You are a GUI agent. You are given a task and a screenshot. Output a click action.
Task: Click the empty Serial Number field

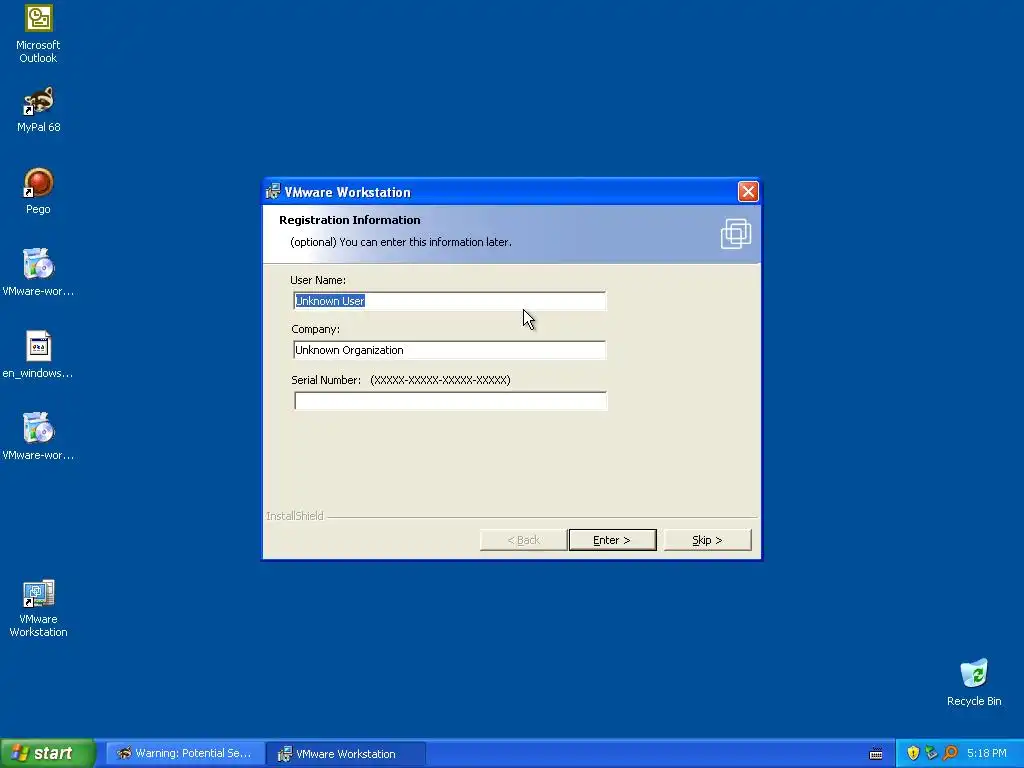(450, 401)
